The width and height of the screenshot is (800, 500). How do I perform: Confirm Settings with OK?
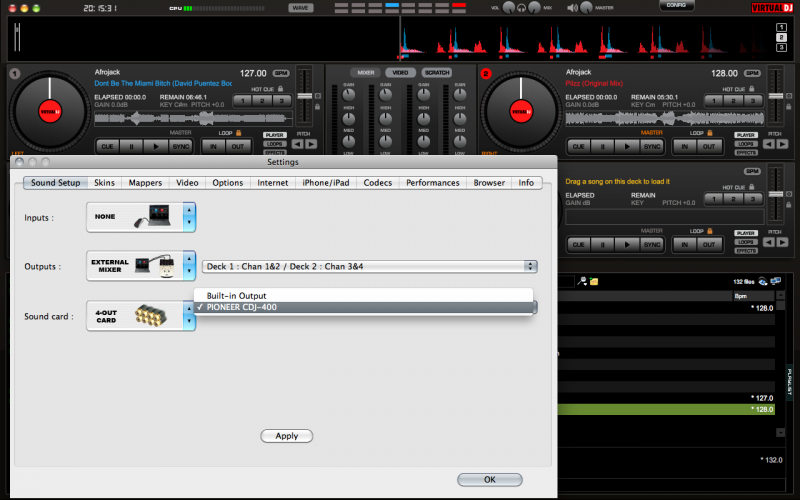point(490,480)
